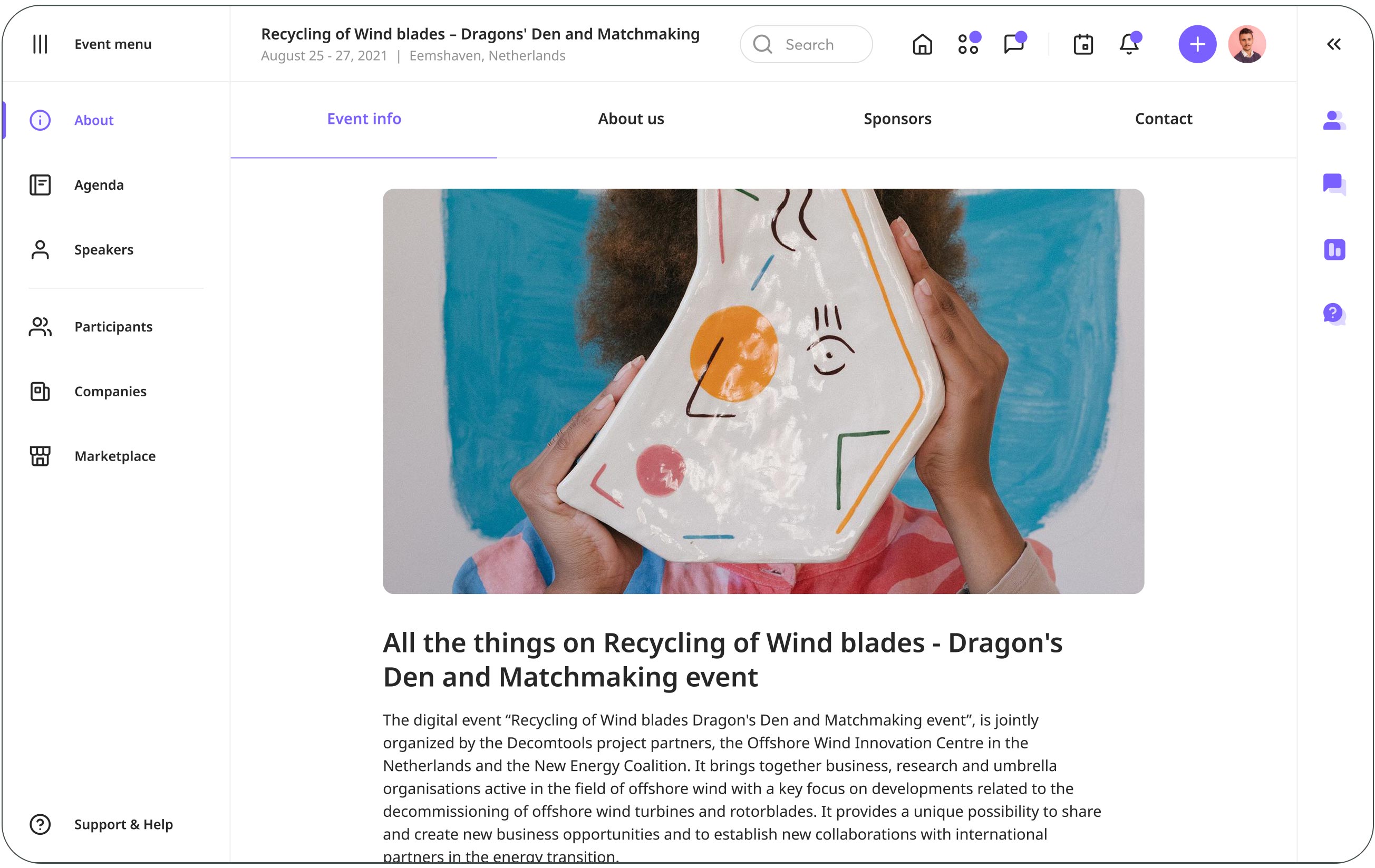Open the polls chart icon in right rail
1375x868 pixels.
1334,249
